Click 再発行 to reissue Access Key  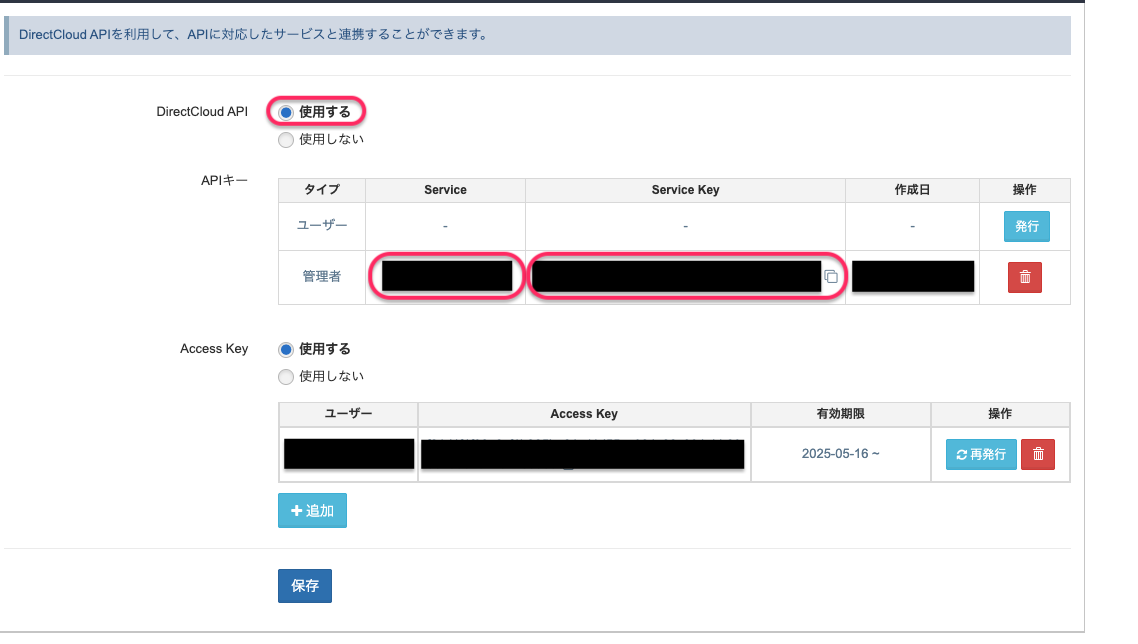click(x=981, y=455)
